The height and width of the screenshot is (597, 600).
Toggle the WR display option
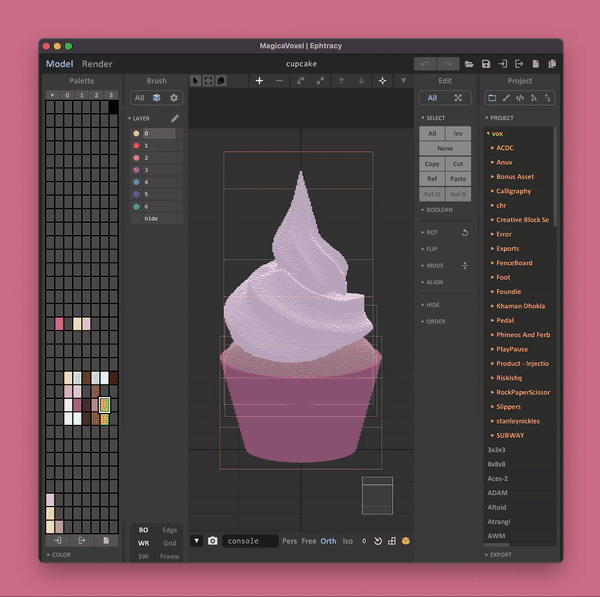tap(143, 543)
